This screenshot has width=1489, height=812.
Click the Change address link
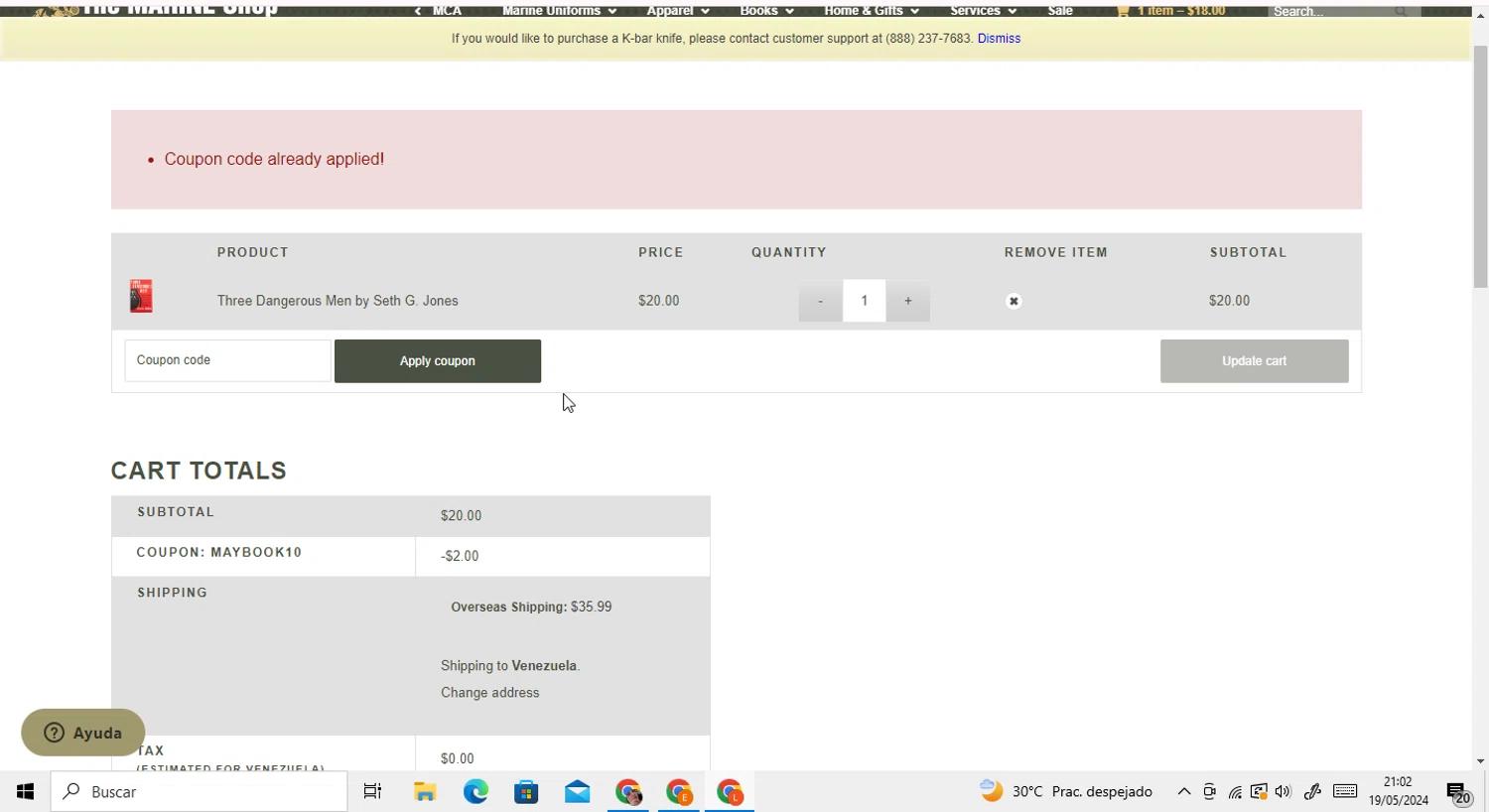point(490,693)
